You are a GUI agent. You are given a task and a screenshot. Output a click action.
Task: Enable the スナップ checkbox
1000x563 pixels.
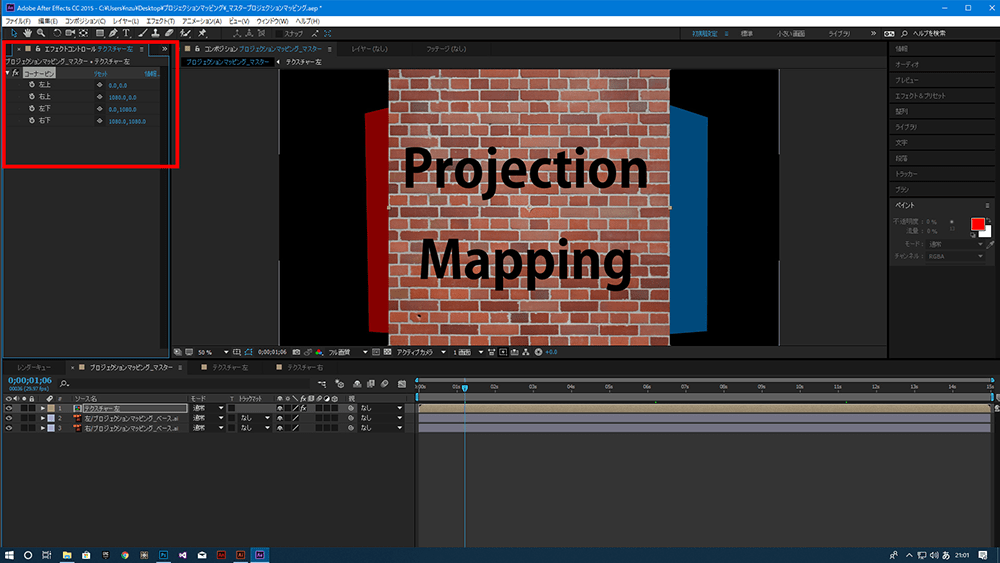[279, 33]
